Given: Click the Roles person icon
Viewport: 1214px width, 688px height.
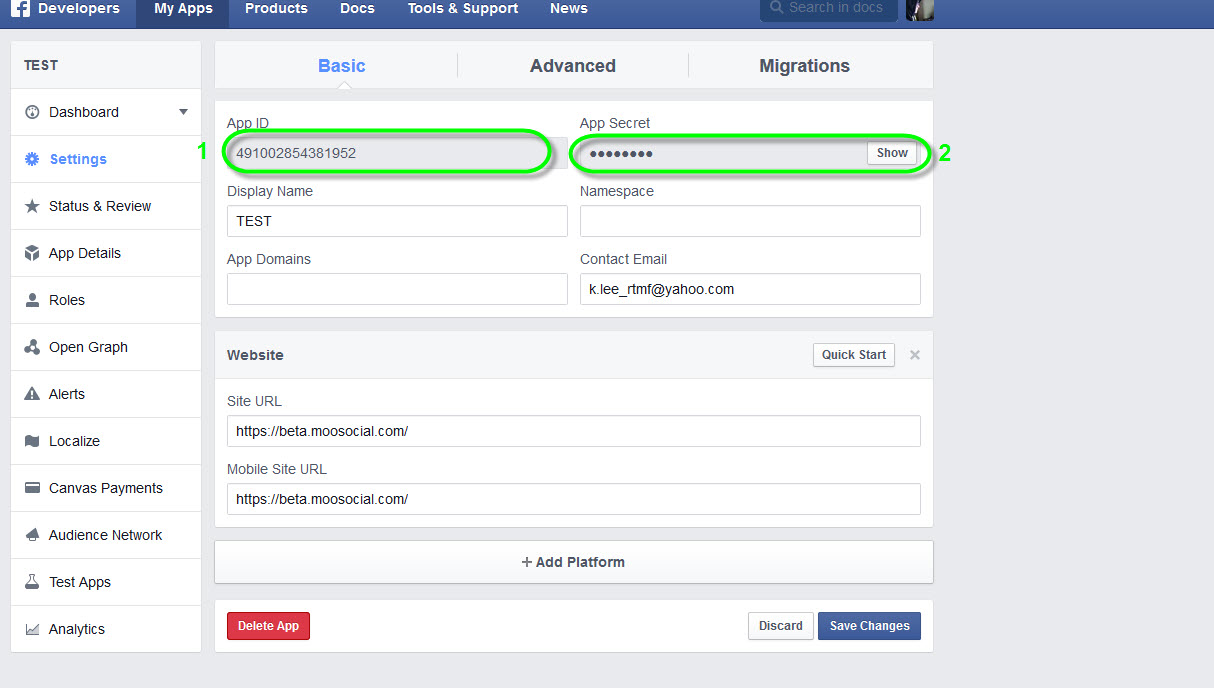Looking at the screenshot, I should [x=32, y=300].
